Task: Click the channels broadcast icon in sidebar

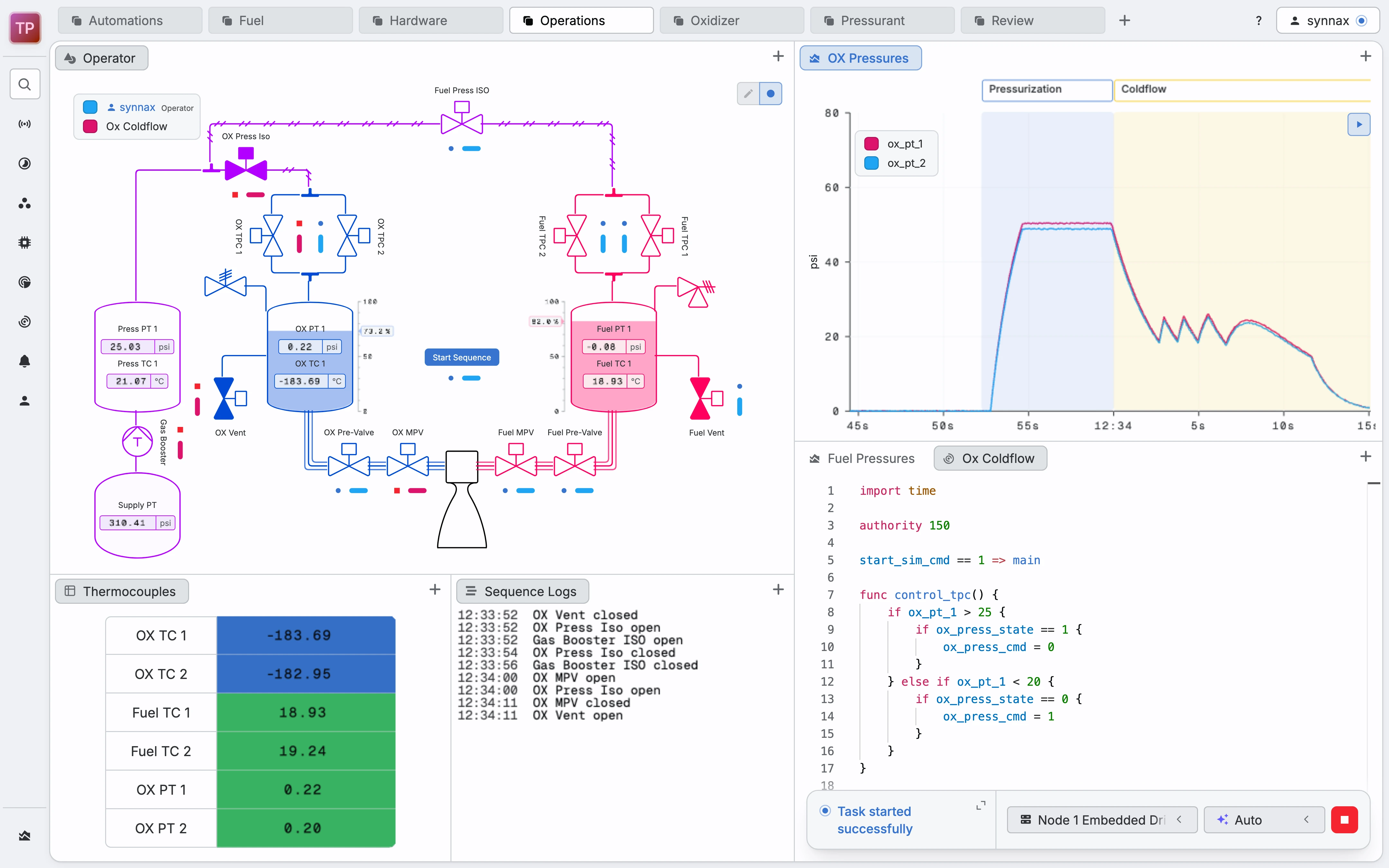Action: [x=25, y=124]
